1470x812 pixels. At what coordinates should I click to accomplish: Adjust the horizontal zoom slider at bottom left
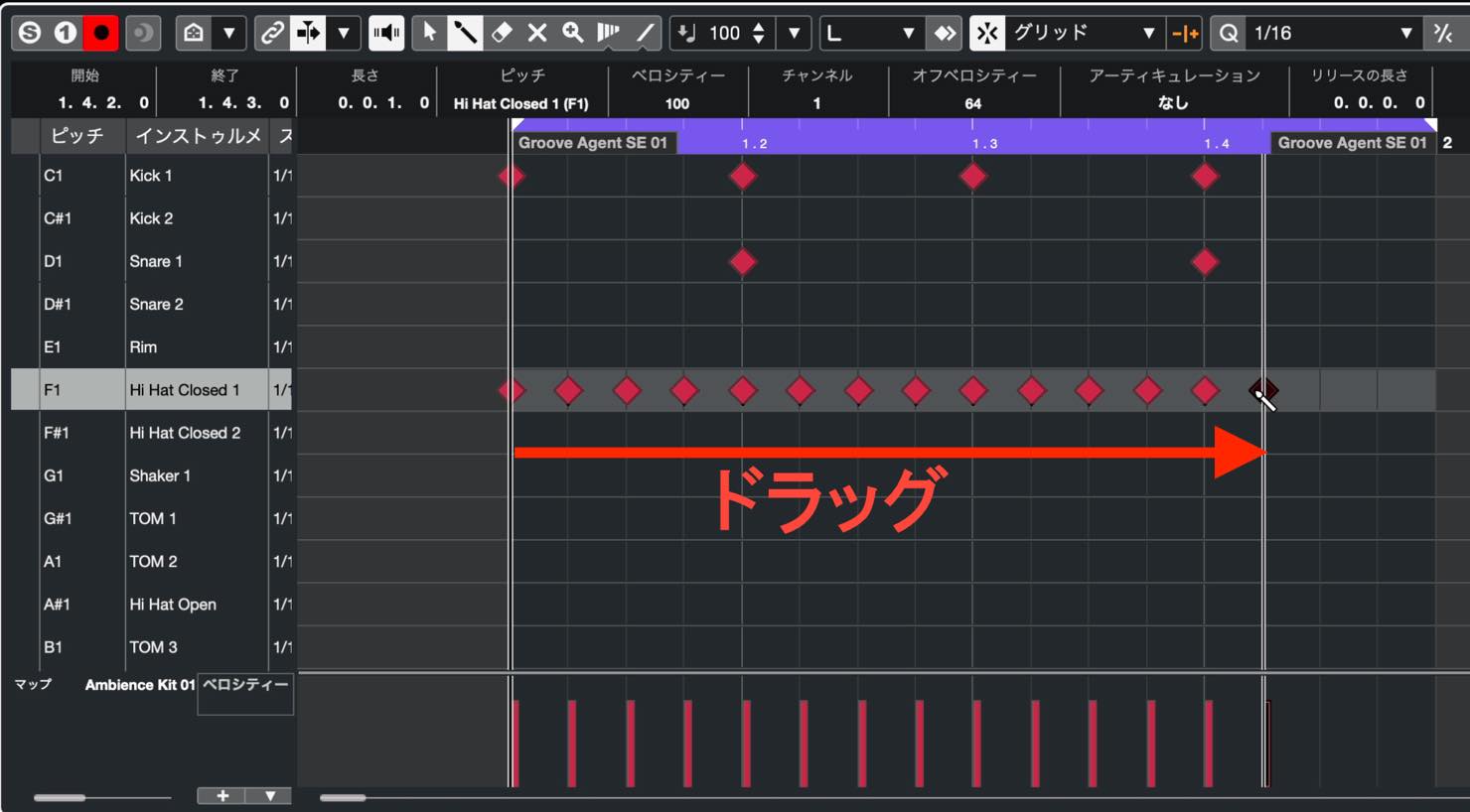click(60, 797)
